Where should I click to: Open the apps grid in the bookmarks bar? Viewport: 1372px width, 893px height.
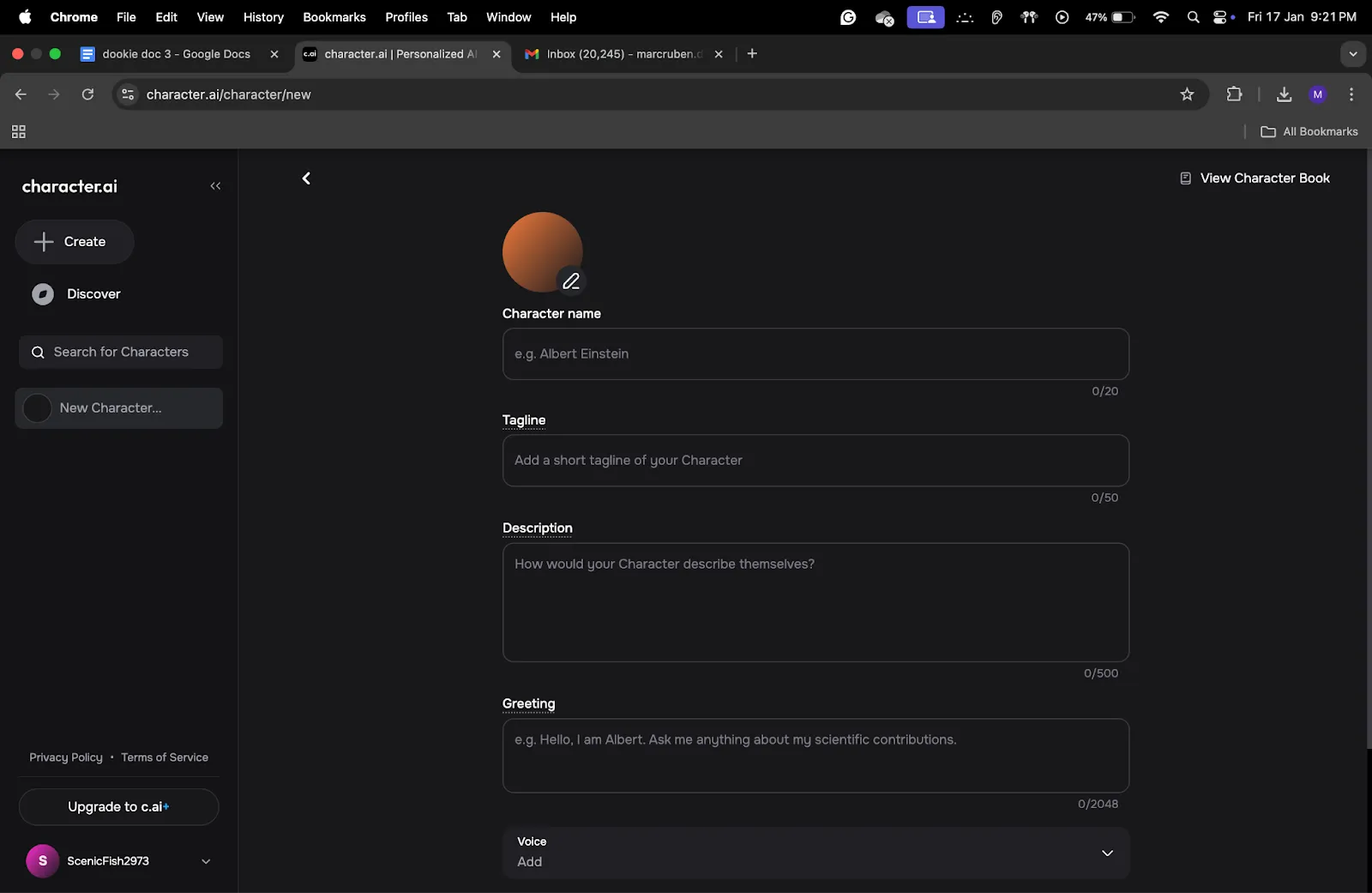pyautogui.click(x=18, y=131)
